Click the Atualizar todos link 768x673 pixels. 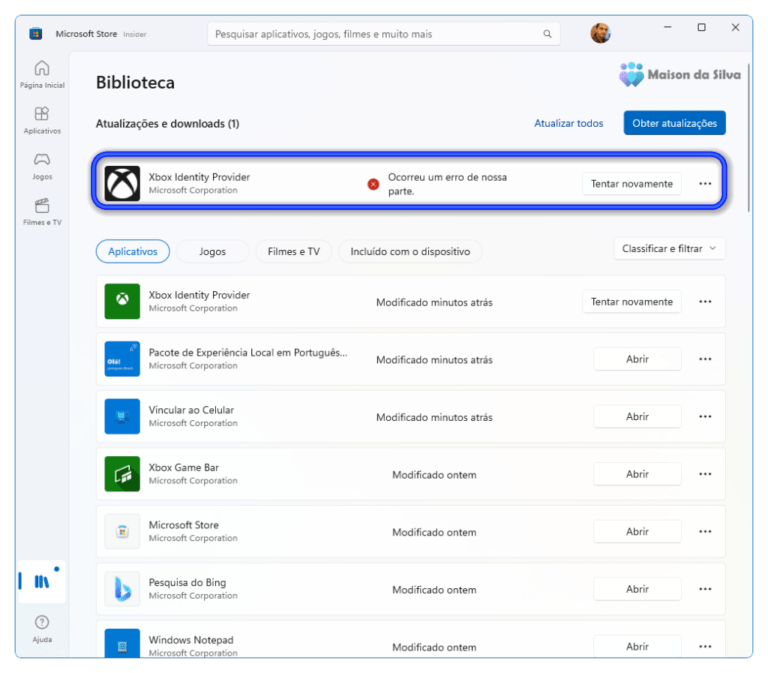[x=569, y=123]
